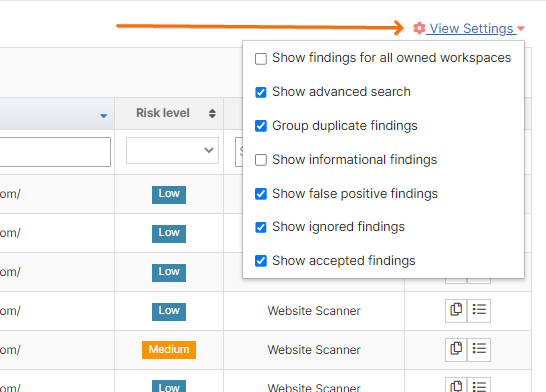This screenshot has height=392, width=546.
Task: Toggle the Show accepted findings option
Action: click(x=261, y=261)
